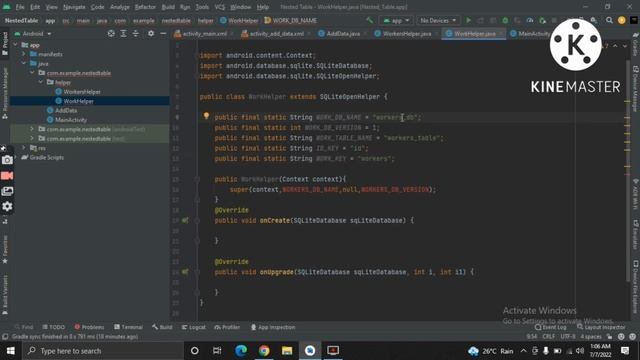Viewport: 640px width, 360px height.
Task: Open the TODO tool window
Action: (53, 327)
